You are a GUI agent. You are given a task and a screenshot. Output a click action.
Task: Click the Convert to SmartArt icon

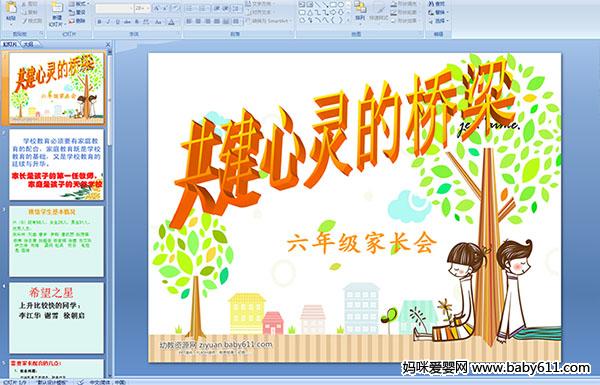point(269,21)
